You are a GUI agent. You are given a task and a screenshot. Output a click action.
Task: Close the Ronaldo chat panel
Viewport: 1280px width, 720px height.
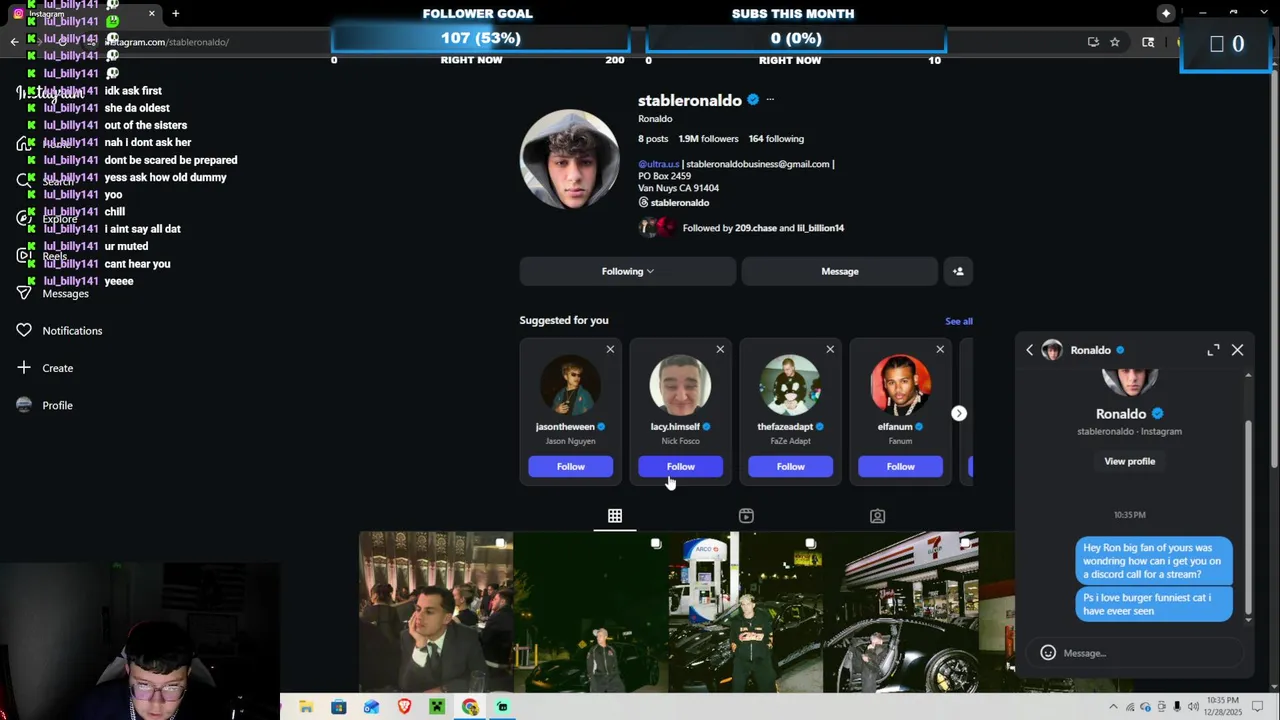tap(1237, 350)
